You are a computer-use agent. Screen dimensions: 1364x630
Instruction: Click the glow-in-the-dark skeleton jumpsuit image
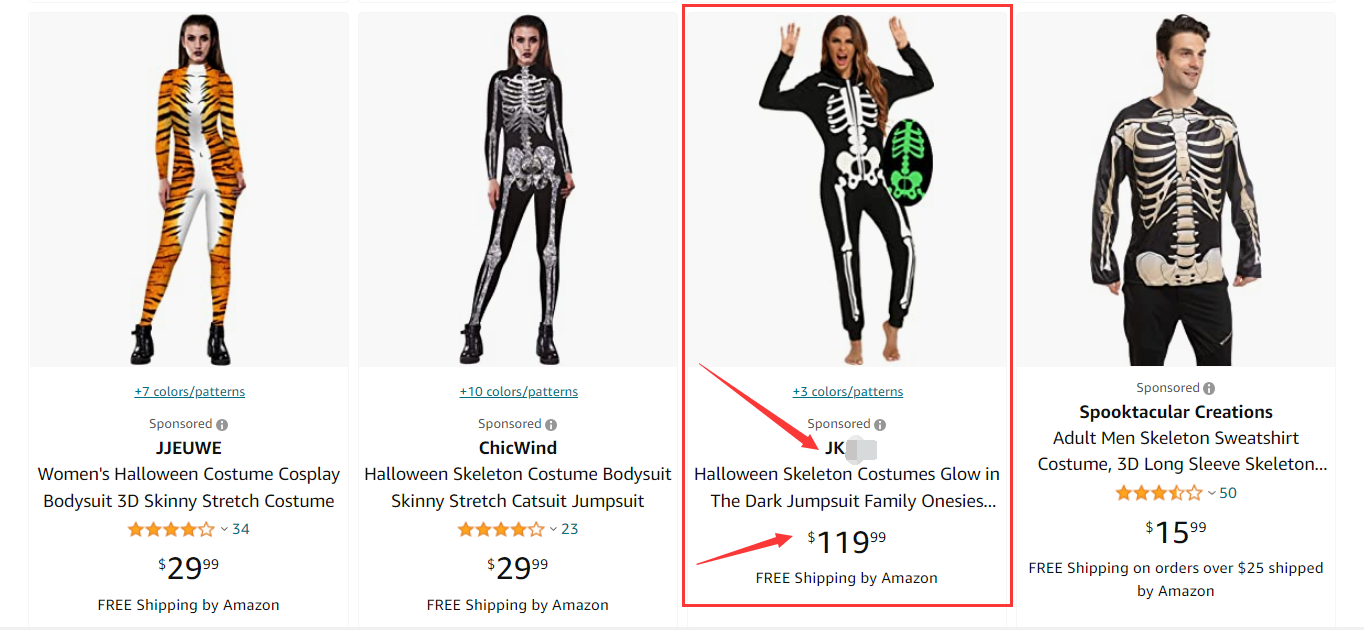tap(847, 190)
